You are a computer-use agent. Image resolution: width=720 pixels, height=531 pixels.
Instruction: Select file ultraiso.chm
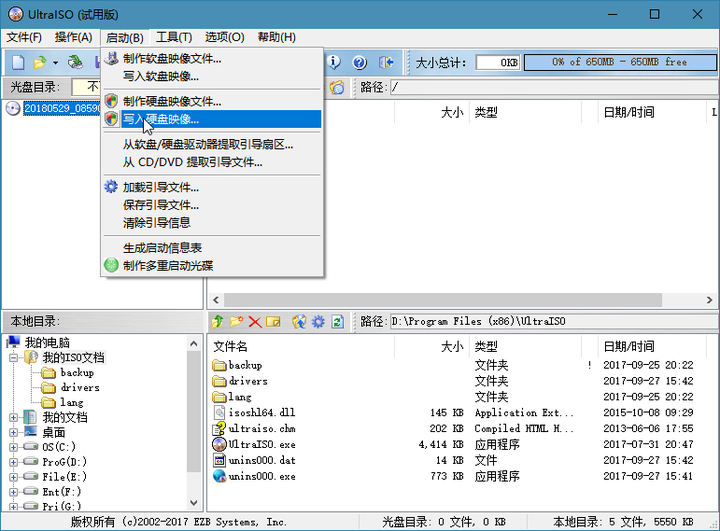pyautogui.click(x=262, y=429)
